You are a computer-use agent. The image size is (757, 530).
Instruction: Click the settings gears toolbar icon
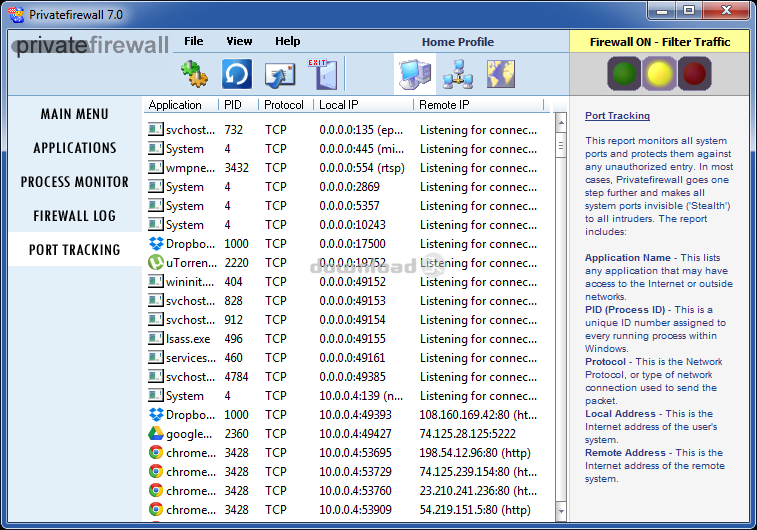click(192, 74)
